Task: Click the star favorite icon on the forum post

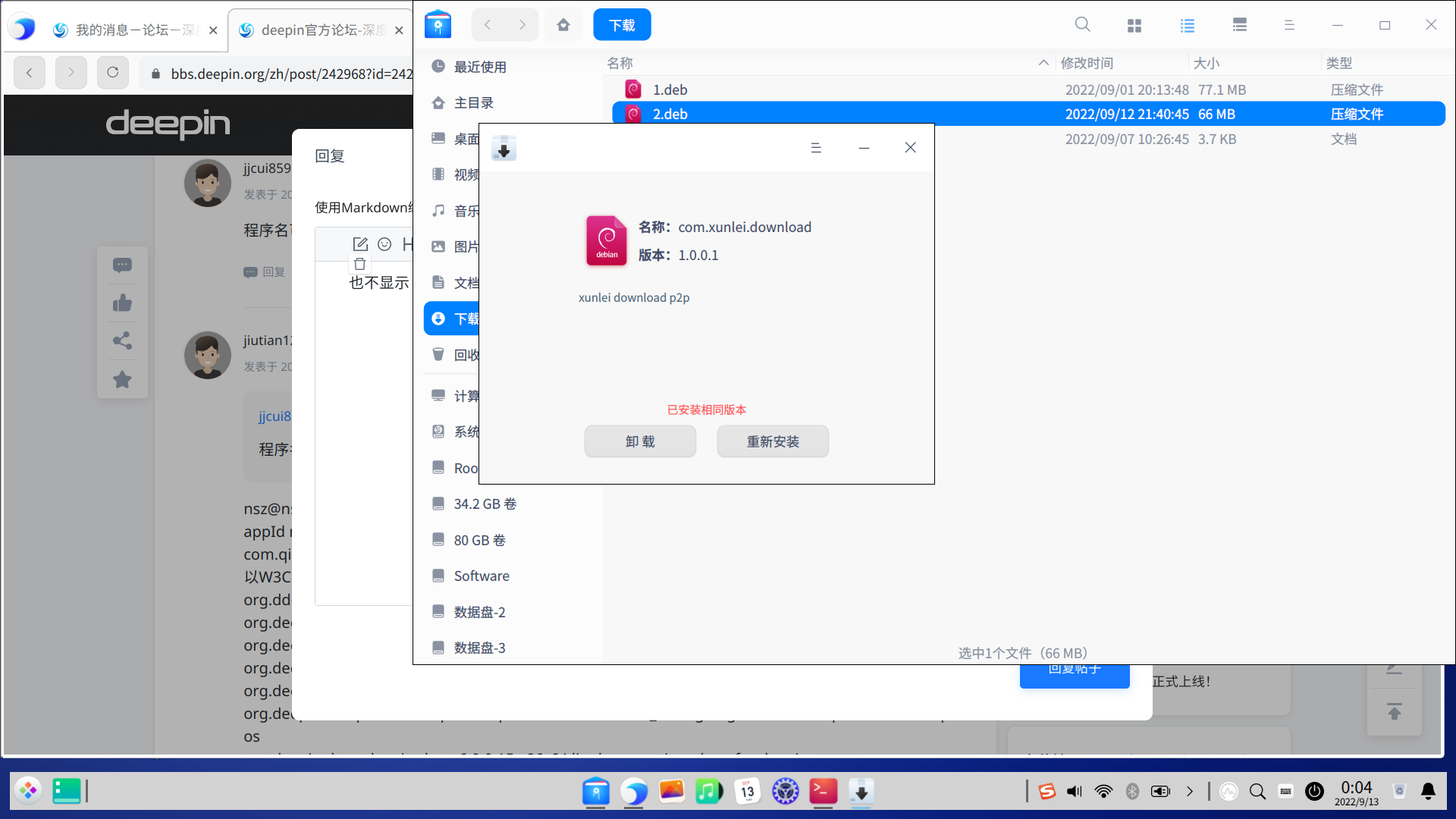Action: [x=122, y=380]
